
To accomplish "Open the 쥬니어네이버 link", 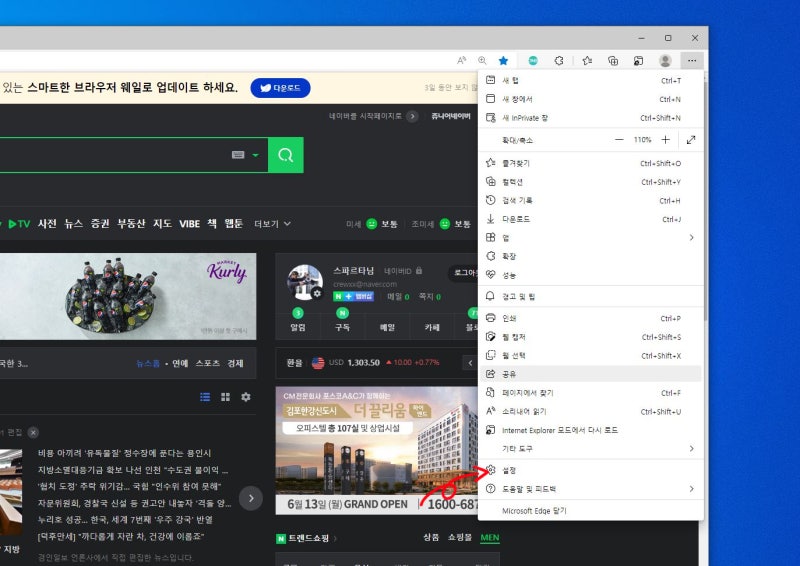I will (x=451, y=116).
